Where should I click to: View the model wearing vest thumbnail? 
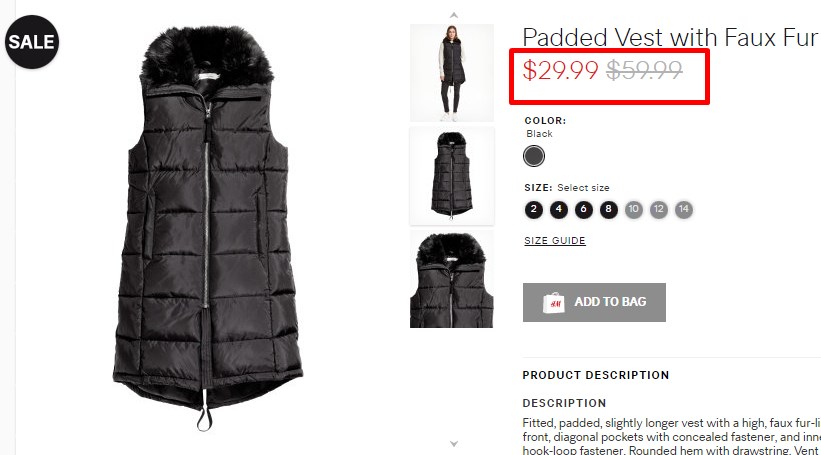click(x=452, y=73)
